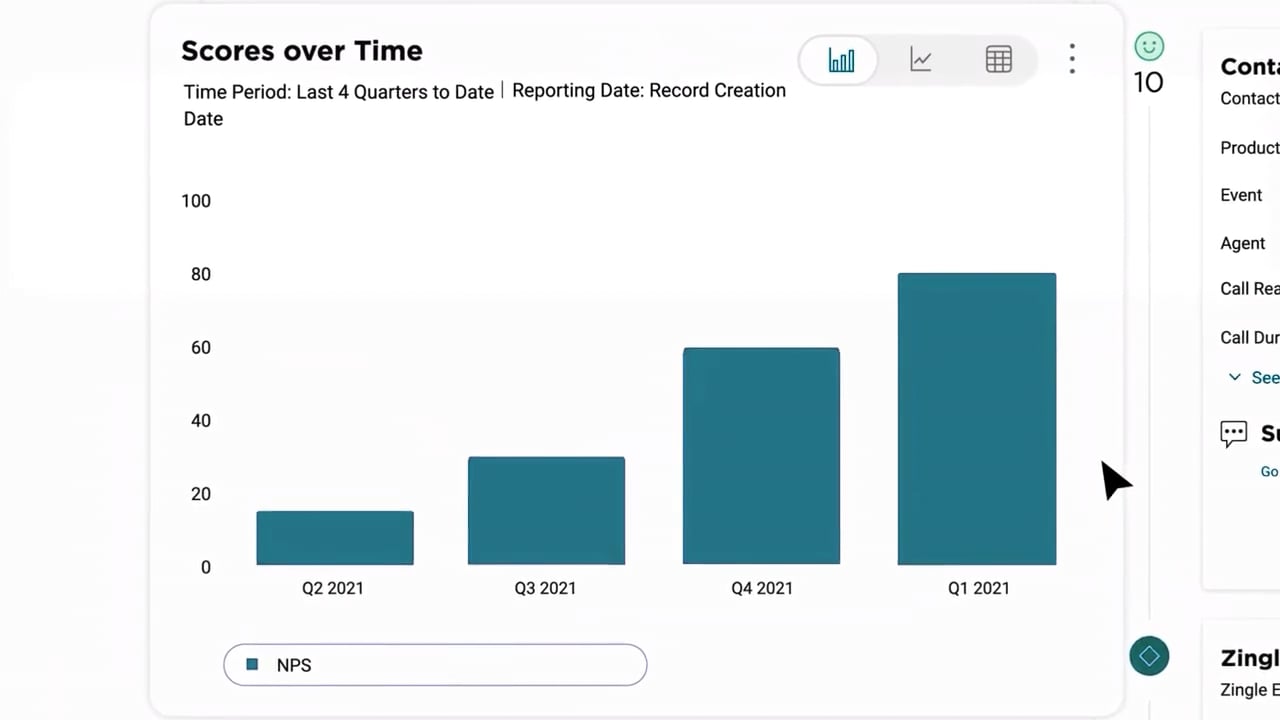1280x720 pixels.
Task: Click the Time Period subtitle text
Action: click(x=338, y=92)
